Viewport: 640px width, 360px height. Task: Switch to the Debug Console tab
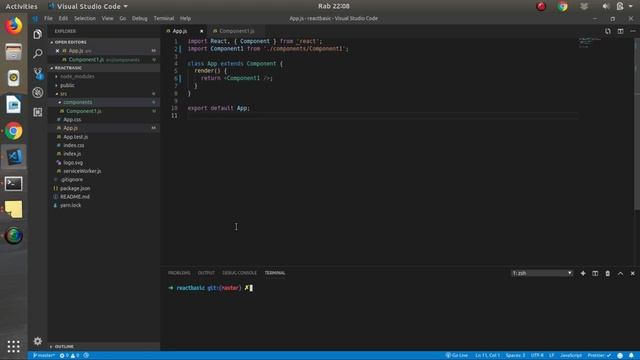click(240, 273)
